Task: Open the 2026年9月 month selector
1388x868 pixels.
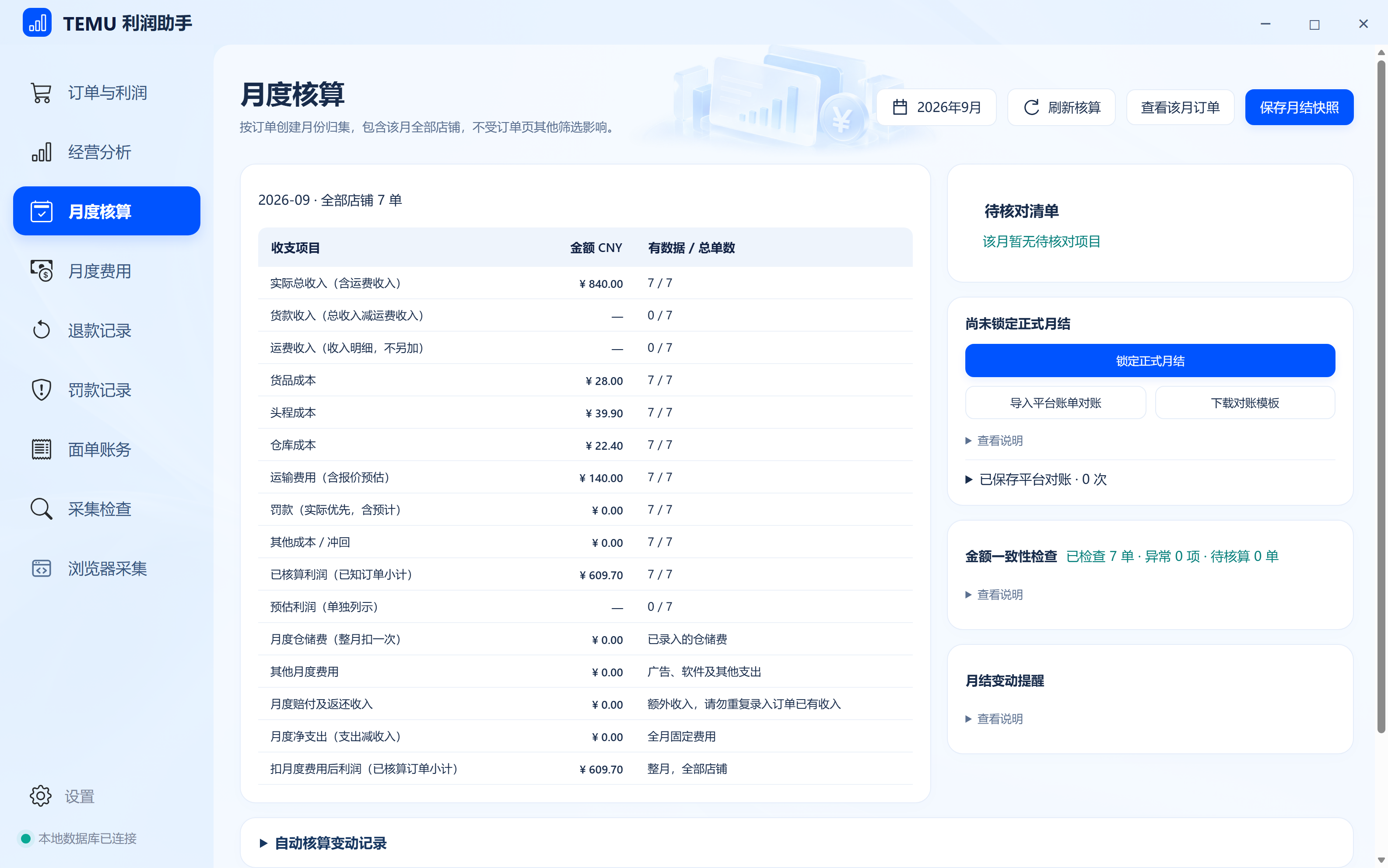Action: [936, 107]
